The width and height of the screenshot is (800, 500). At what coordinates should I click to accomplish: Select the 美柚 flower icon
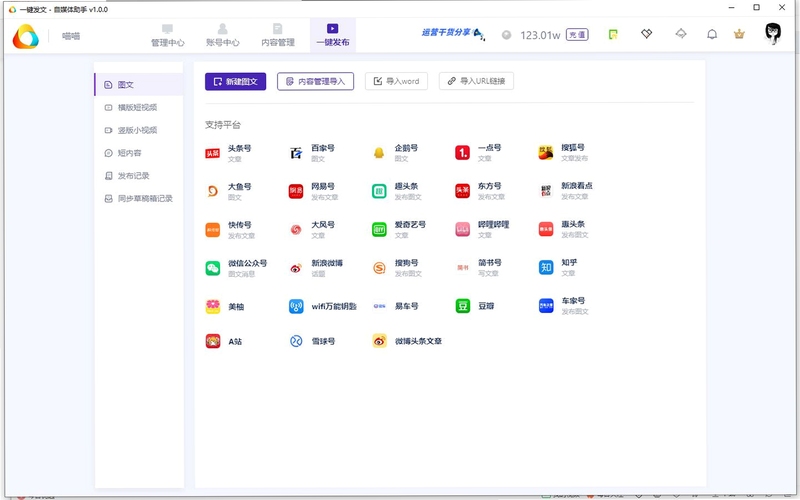point(212,307)
